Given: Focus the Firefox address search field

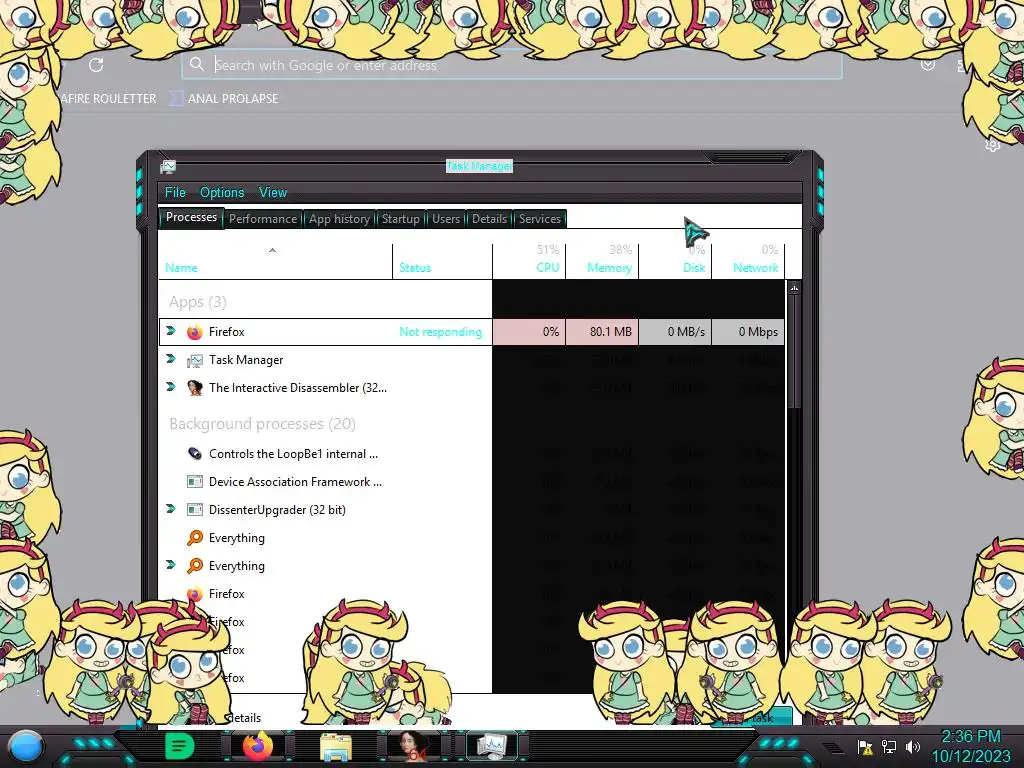Looking at the screenshot, I should 511,65.
